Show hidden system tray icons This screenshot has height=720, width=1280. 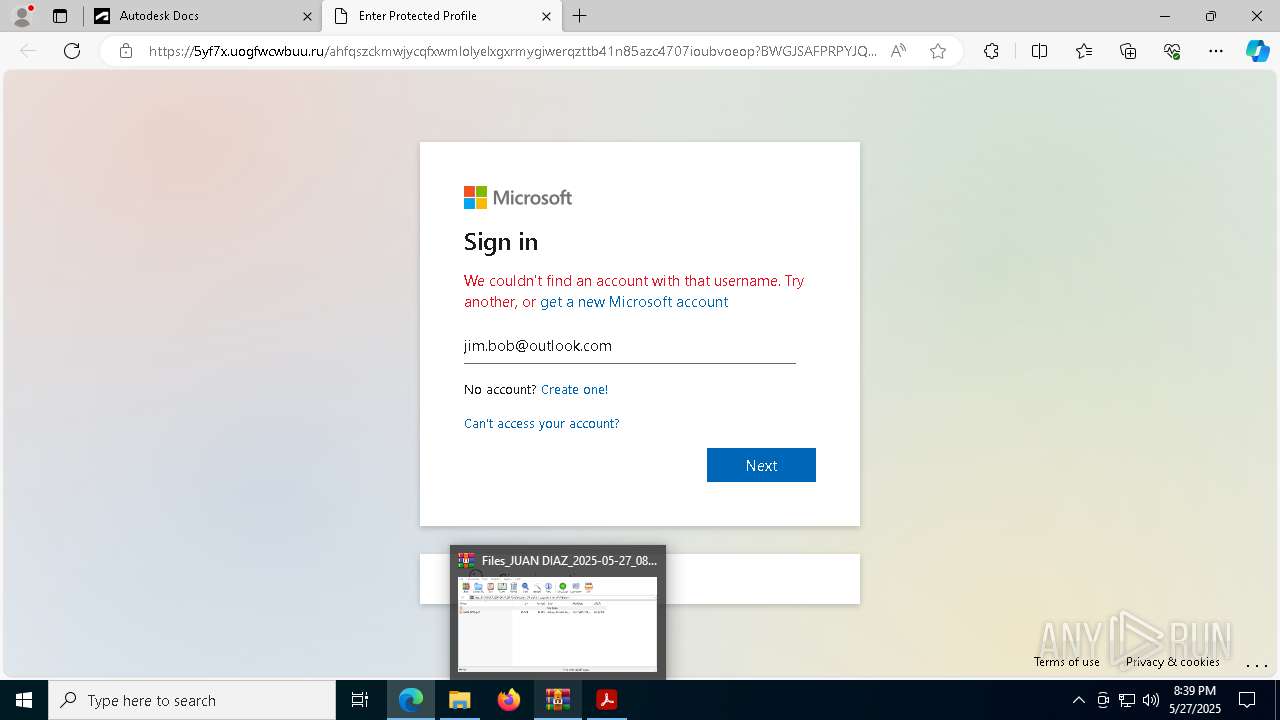1078,700
